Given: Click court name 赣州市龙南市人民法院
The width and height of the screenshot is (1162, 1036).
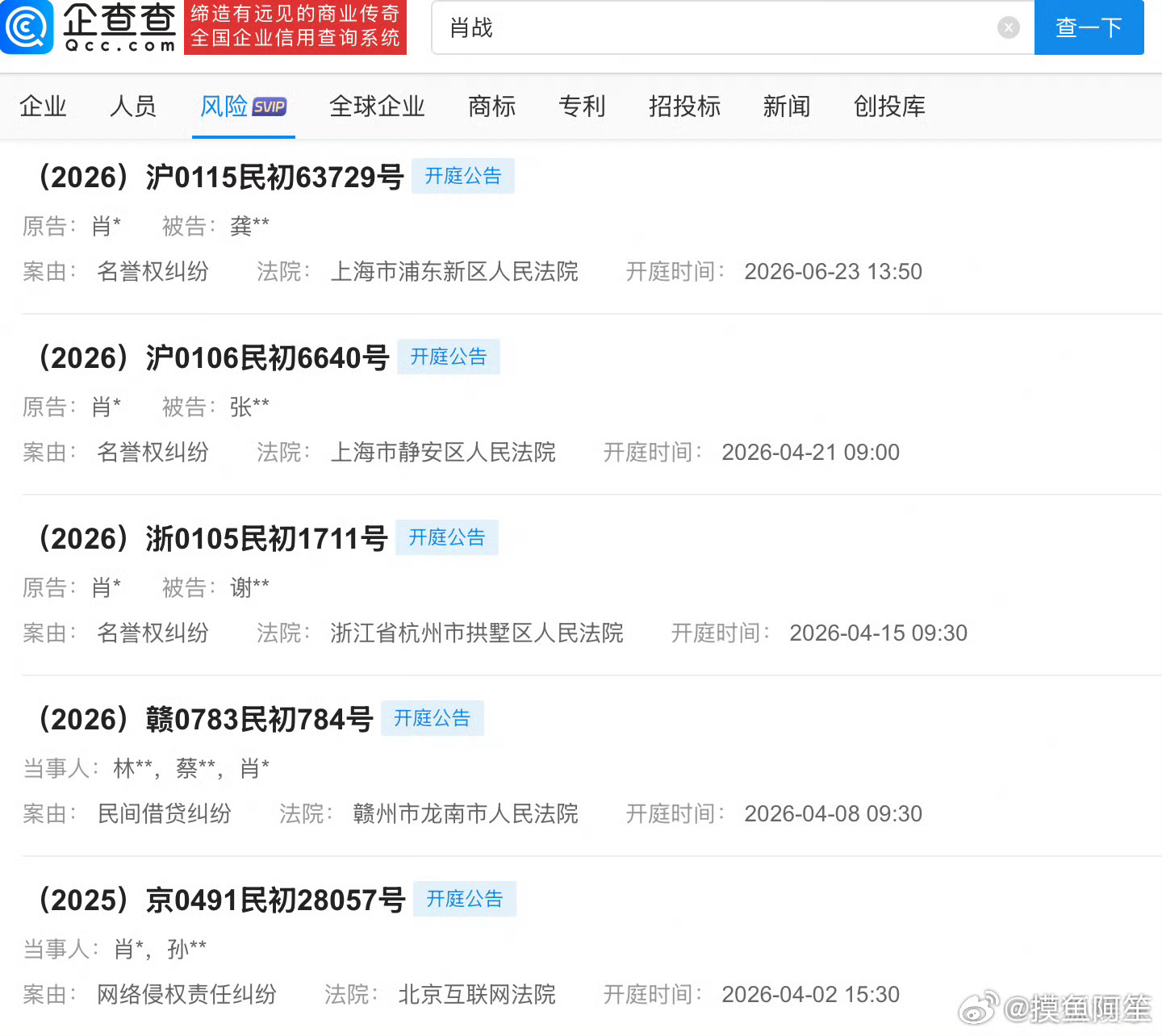Looking at the screenshot, I should [x=466, y=814].
